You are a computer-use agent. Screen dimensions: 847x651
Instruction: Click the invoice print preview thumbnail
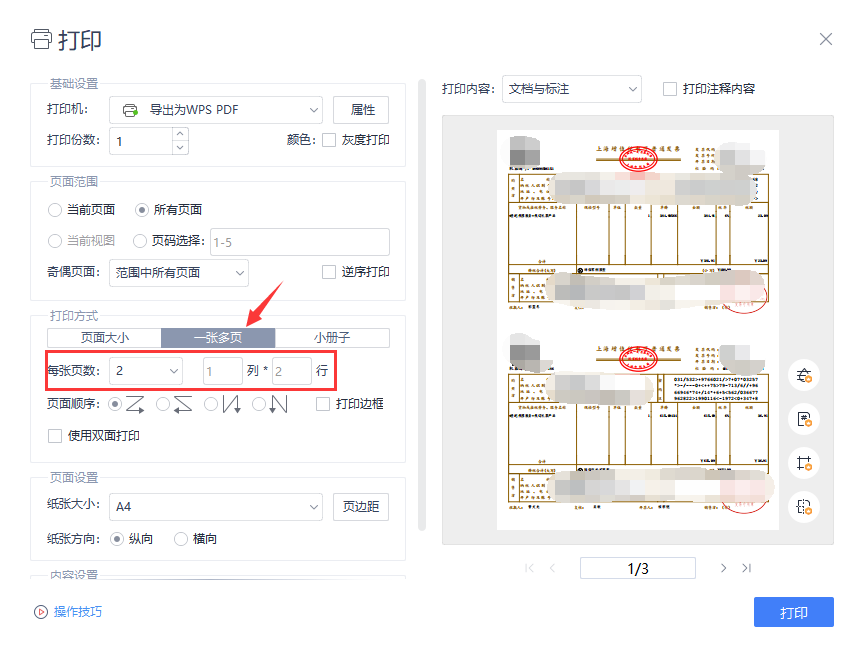click(638, 330)
